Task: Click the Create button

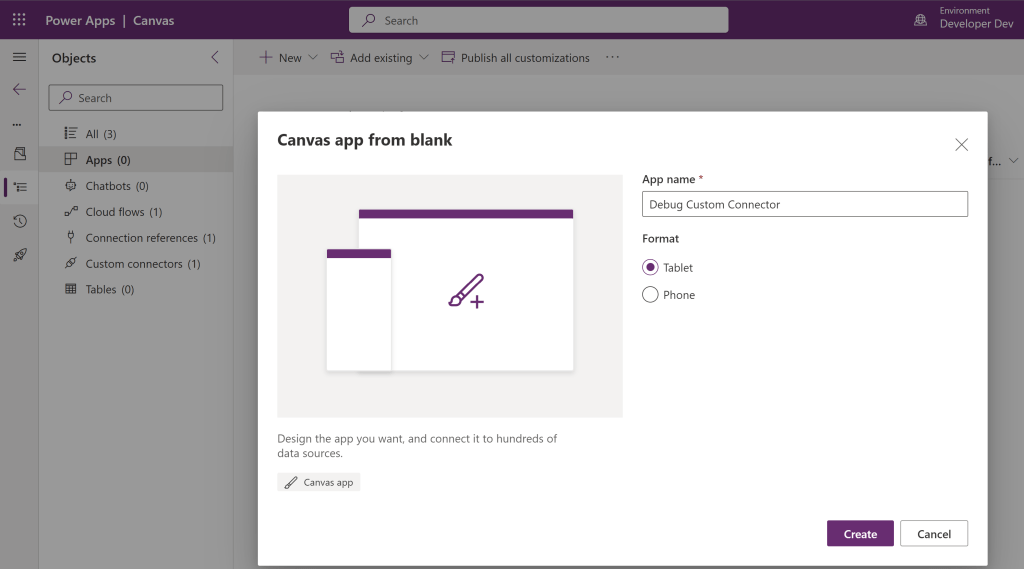Action: [x=860, y=534]
